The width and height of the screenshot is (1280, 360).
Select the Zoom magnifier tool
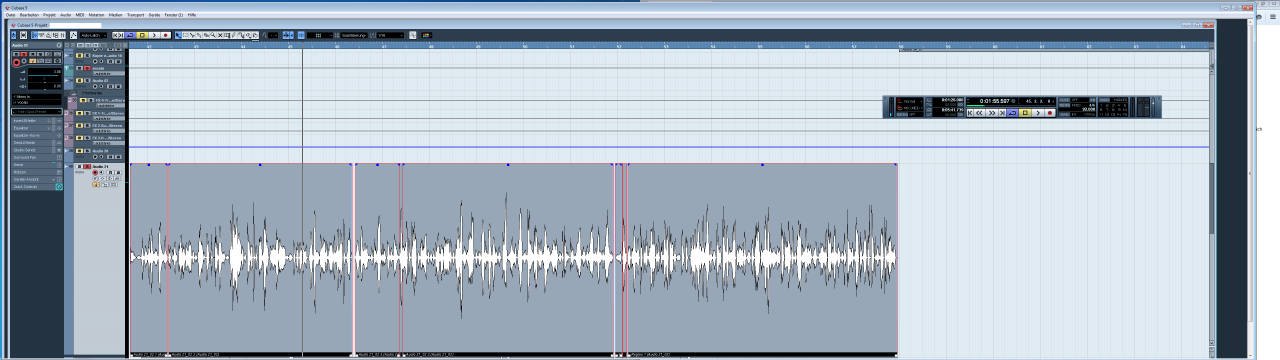[x=213, y=35]
